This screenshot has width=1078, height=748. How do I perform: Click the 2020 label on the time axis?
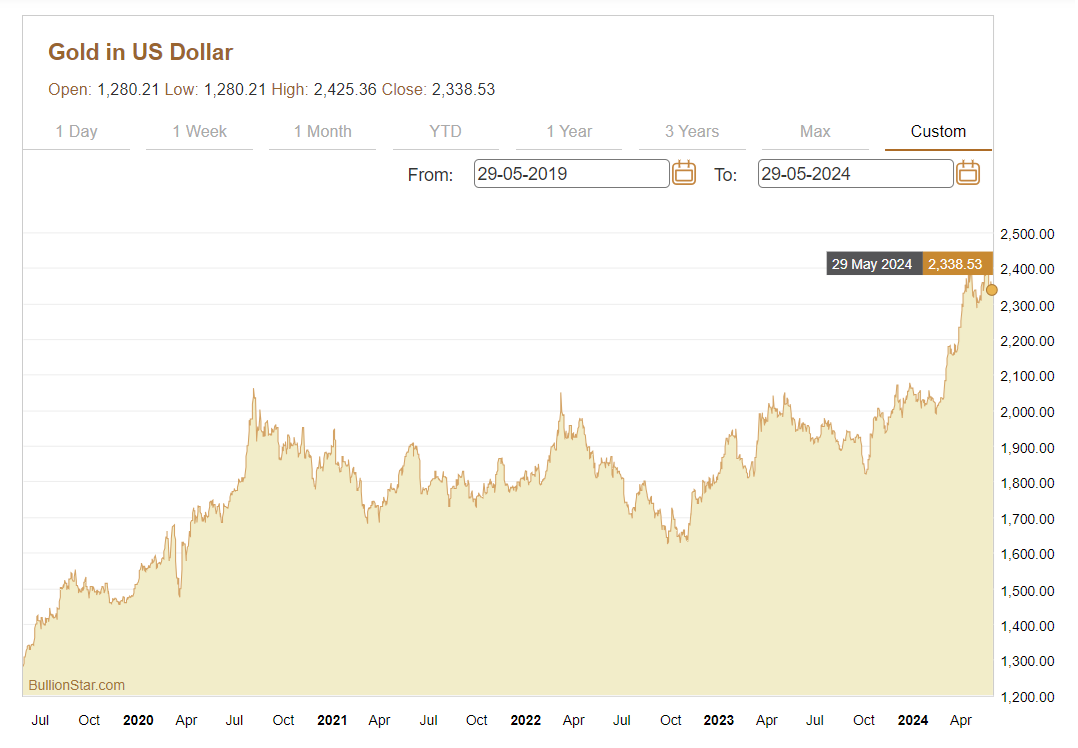[138, 720]
